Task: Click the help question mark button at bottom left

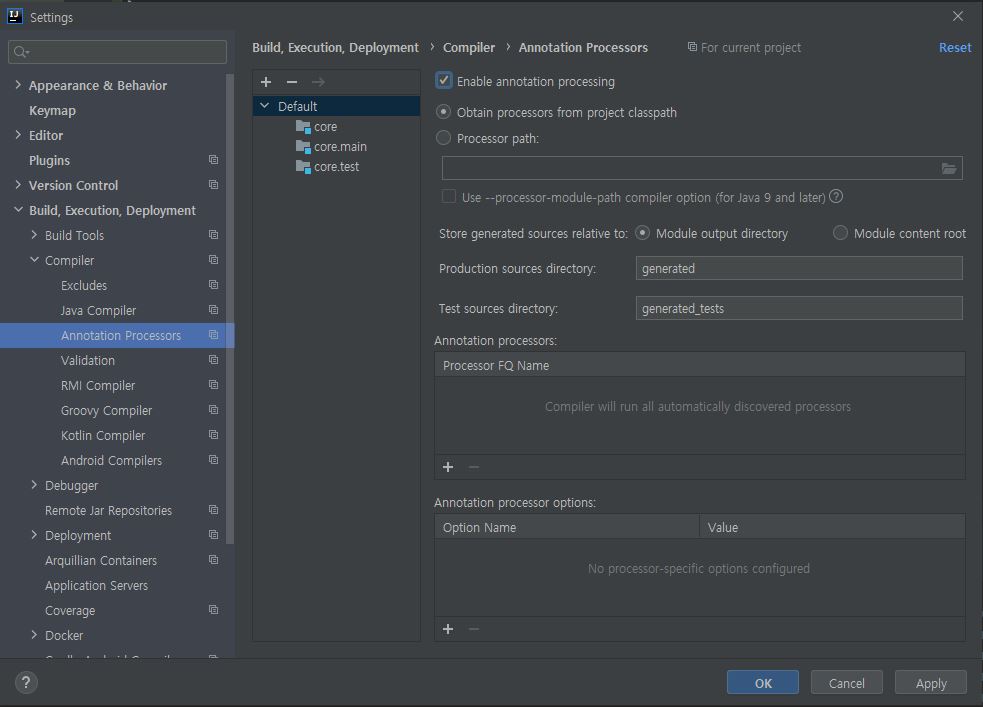Action: tap(26, 682)
